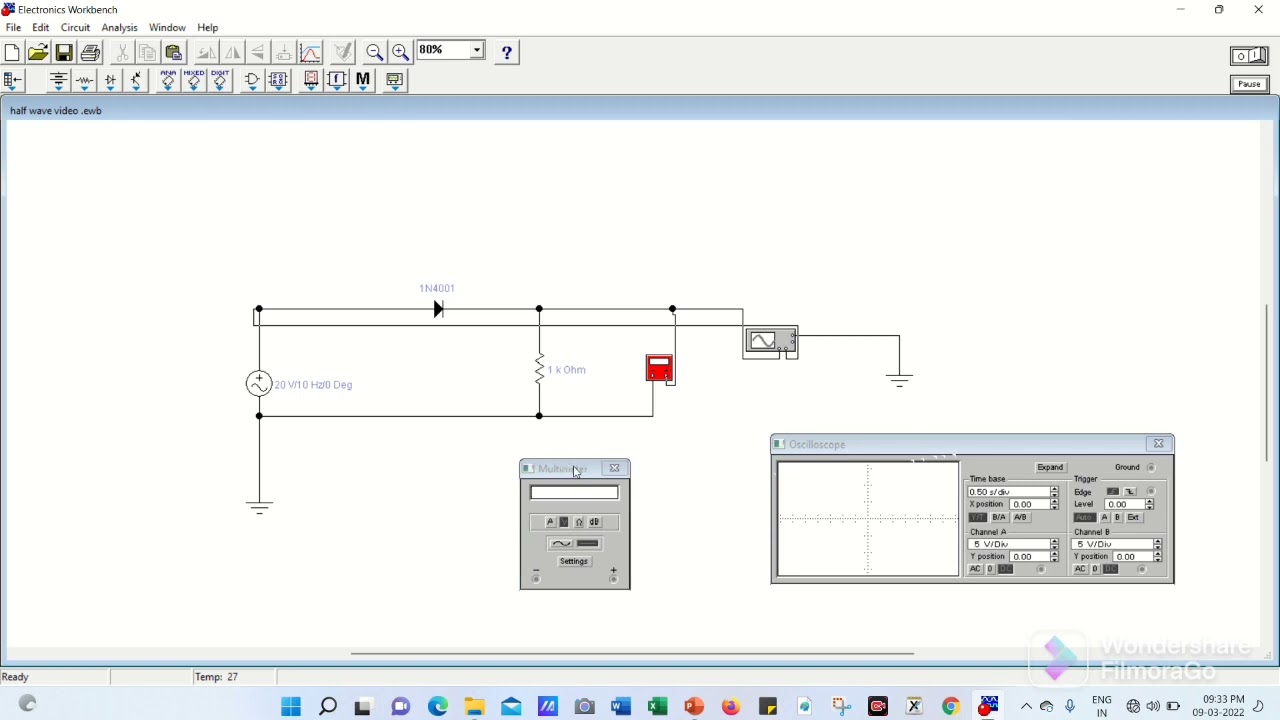The height and width of the screenshot is (720, 1280).
Task: Open the Transistors parts bin
Action: (x=137, y=81)
